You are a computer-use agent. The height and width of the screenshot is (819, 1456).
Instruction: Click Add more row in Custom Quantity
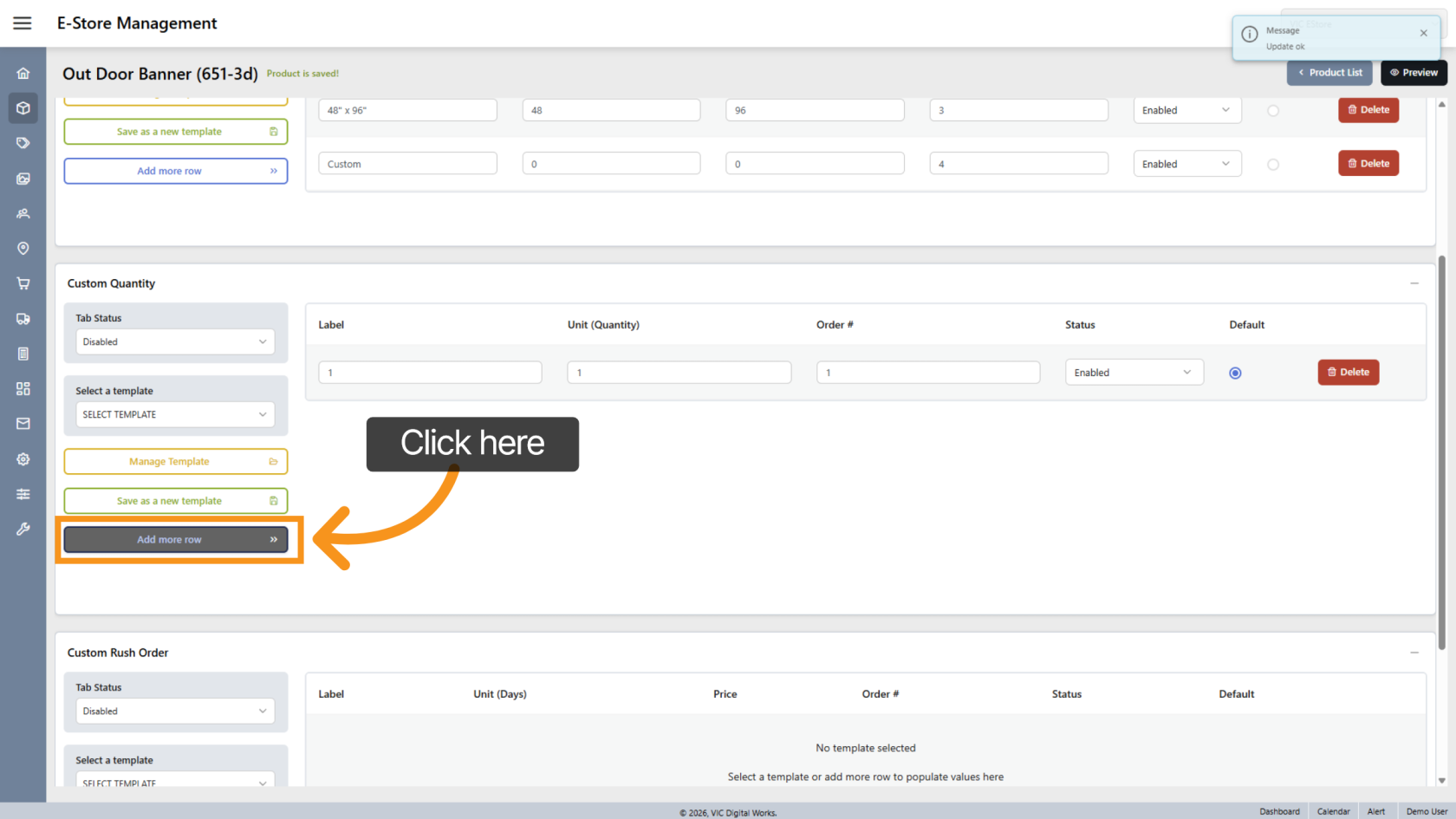[x=175, y=540]
